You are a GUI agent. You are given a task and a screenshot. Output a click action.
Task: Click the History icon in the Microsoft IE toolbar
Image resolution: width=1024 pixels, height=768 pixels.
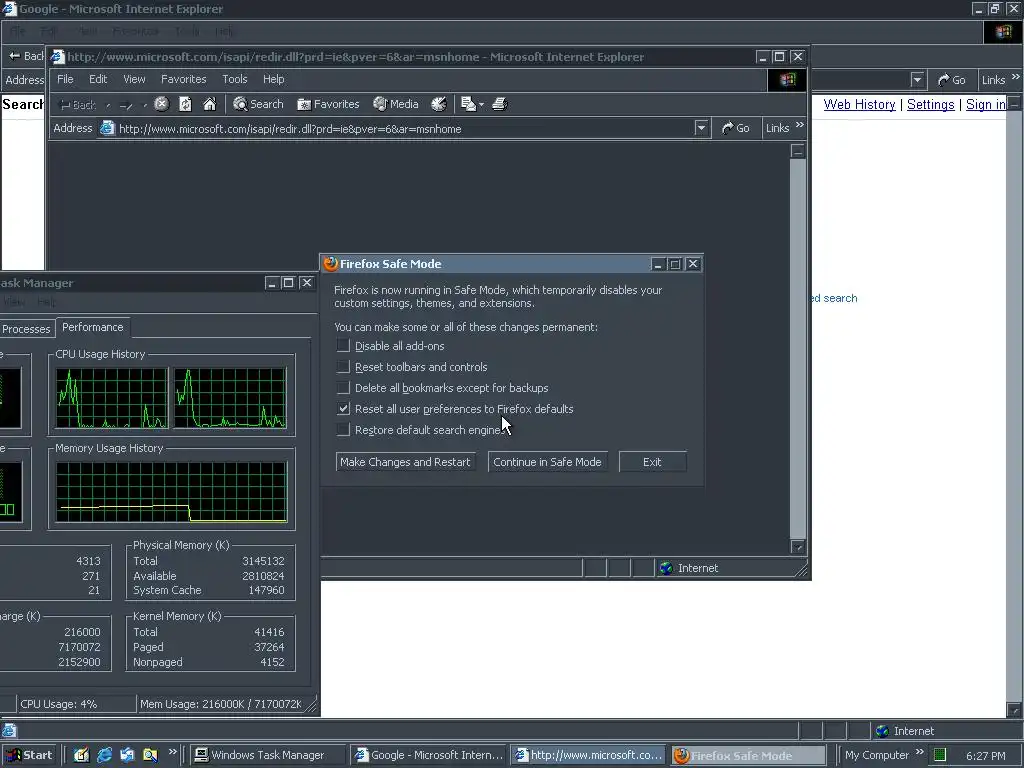pos(439,104)
